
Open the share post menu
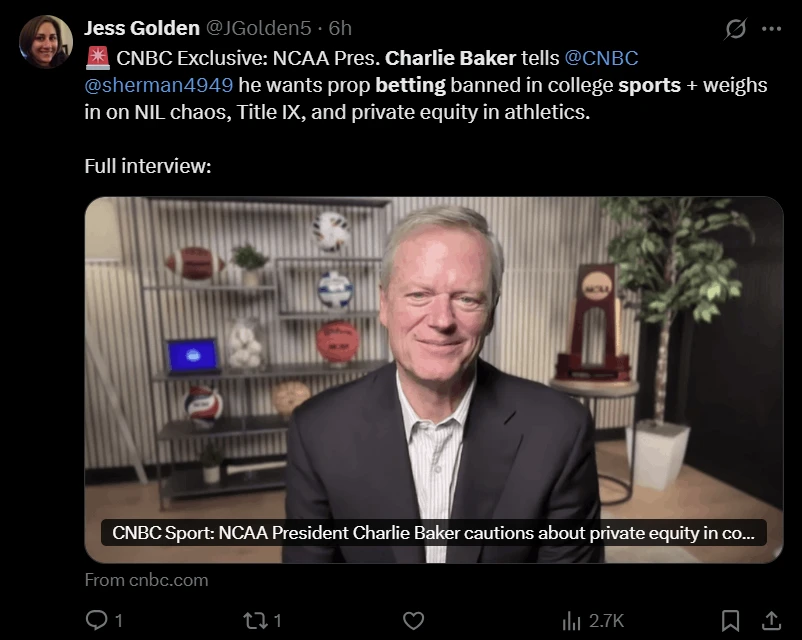(771, 620)
